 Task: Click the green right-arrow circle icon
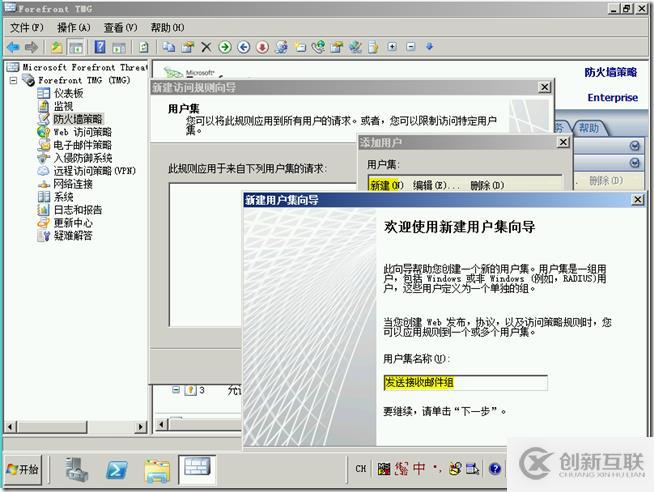point(225,47)
